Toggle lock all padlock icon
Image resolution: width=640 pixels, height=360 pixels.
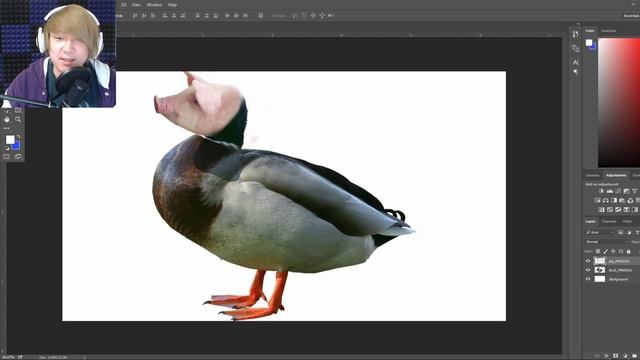629,252
